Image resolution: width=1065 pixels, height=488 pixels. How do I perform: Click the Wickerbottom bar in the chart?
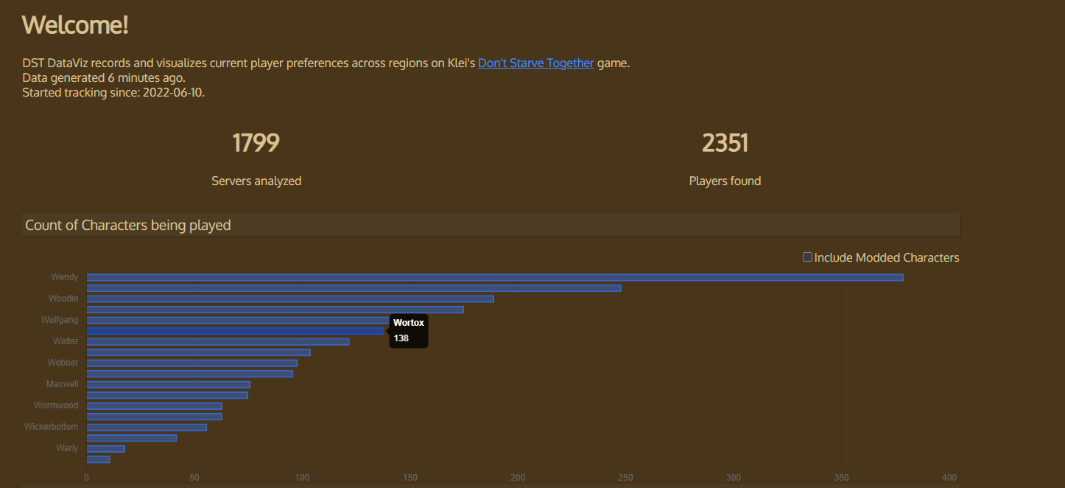click(147, 427)
